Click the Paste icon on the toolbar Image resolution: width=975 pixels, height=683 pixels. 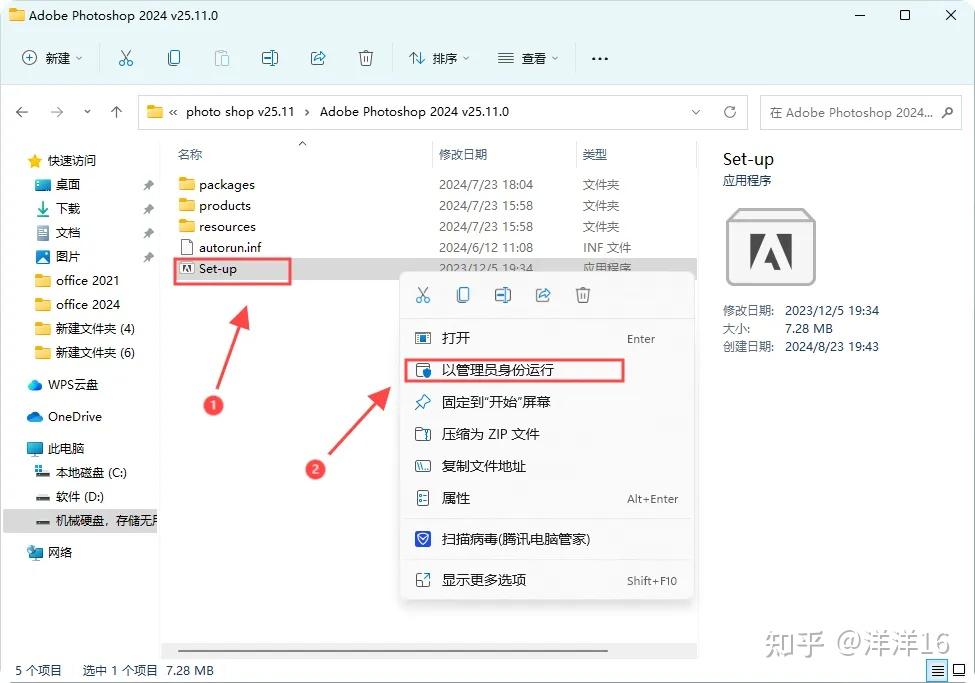pos(222,58)
